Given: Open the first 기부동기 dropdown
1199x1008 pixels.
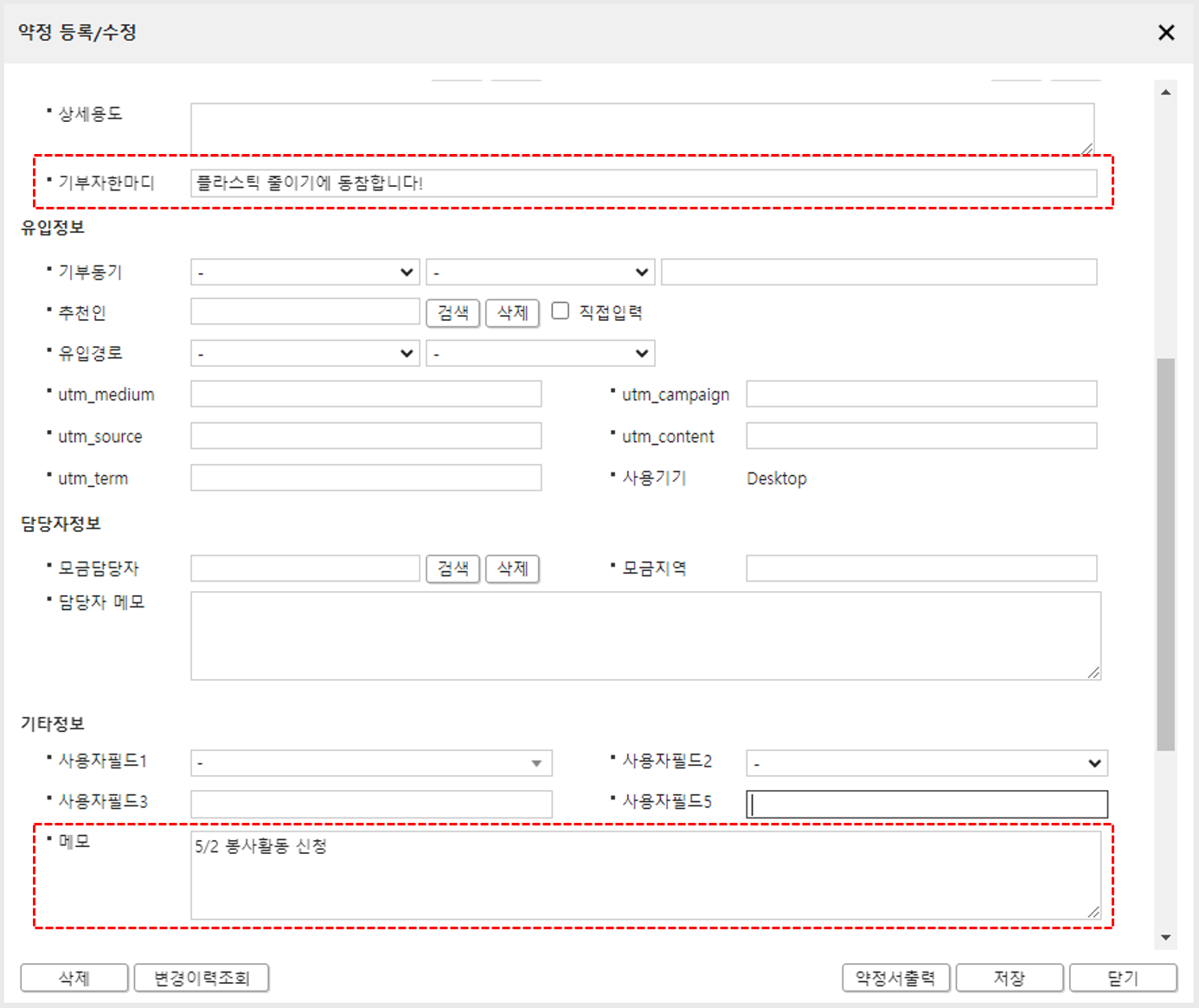Looking at the screenshot, I should pyautogui.click(x=303, y=272).
